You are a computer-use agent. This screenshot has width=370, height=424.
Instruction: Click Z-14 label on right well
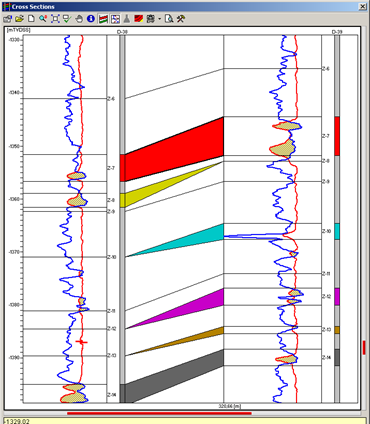coord(326,358)
